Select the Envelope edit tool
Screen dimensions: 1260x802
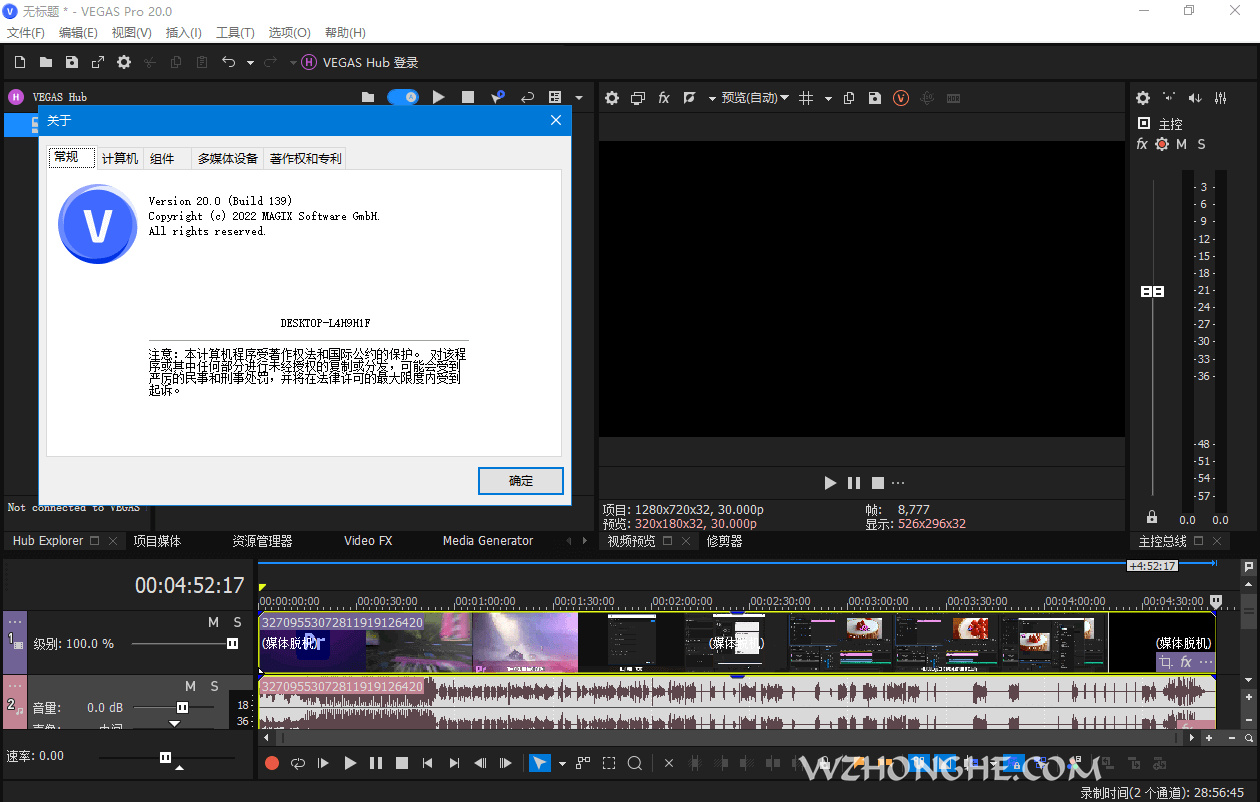point(583,763)
